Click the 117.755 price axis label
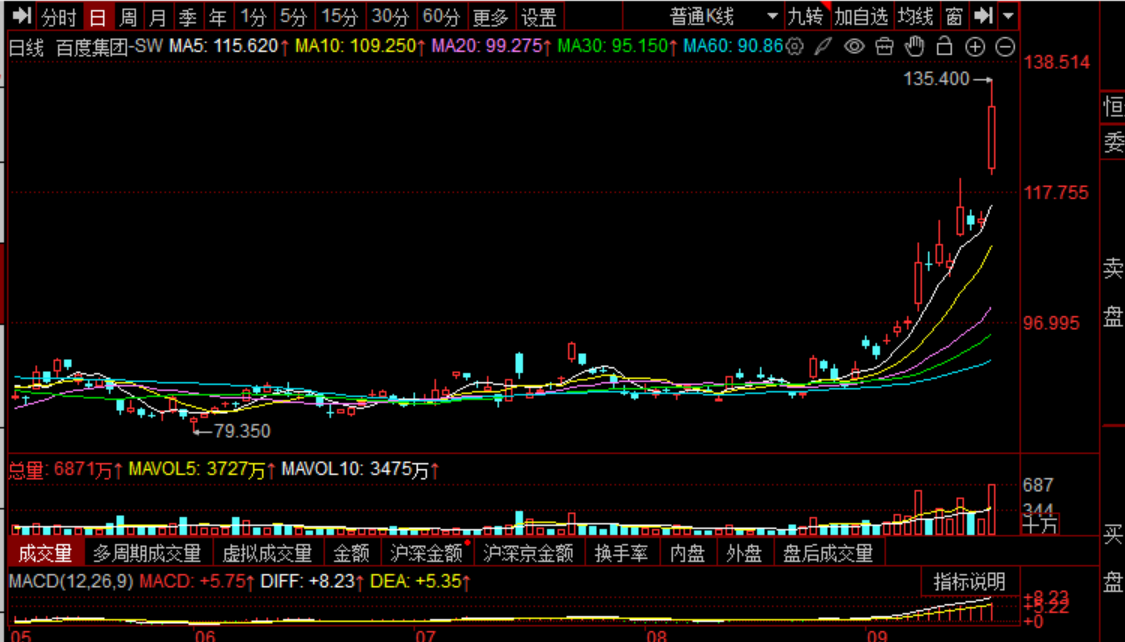 [1056, 193]
